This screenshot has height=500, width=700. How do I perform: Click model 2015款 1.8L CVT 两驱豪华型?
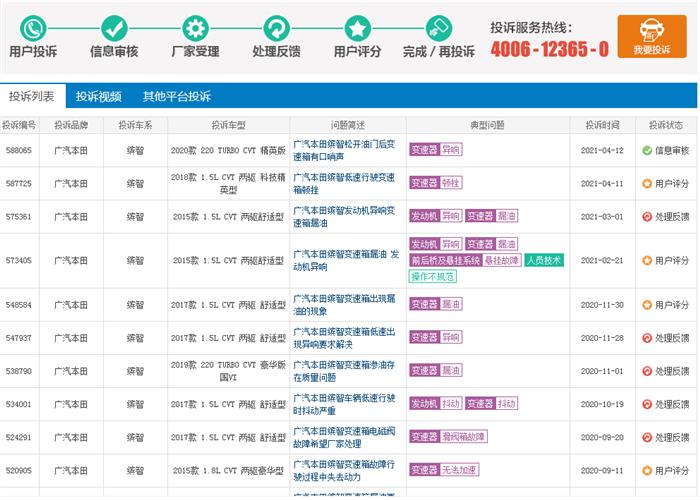[228, 471]
